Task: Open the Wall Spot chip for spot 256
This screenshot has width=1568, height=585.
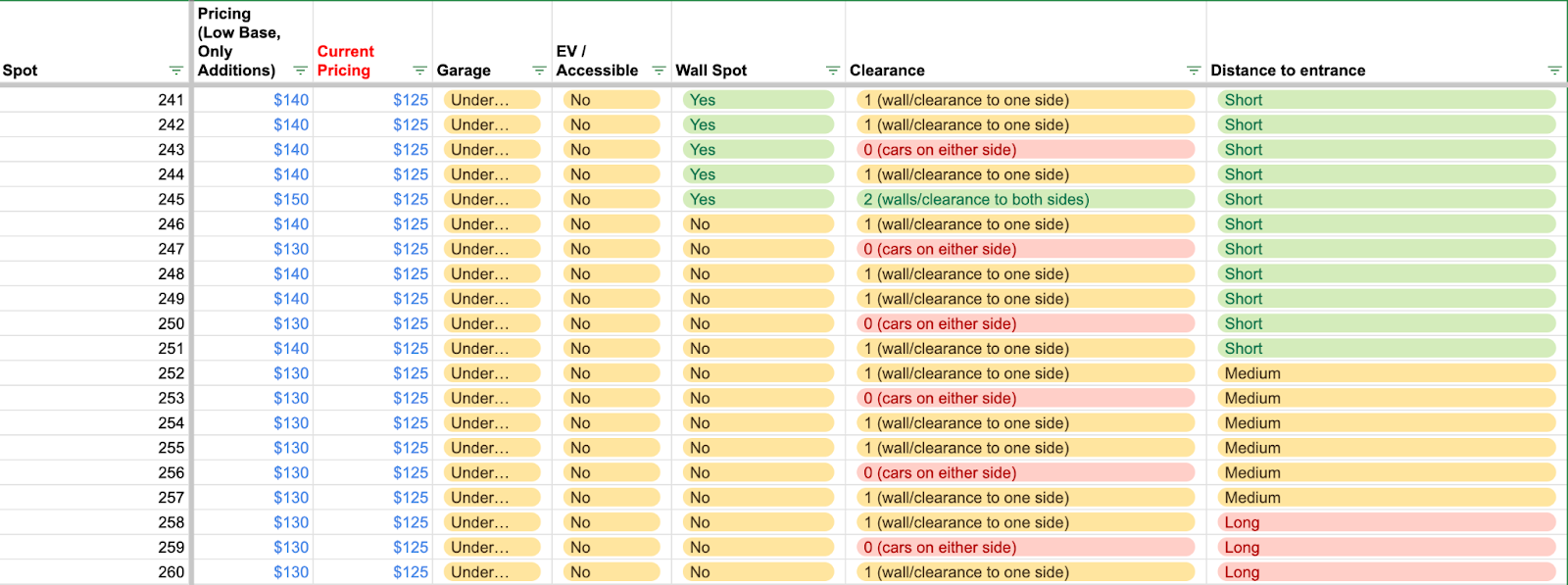Action: [758, 472]
